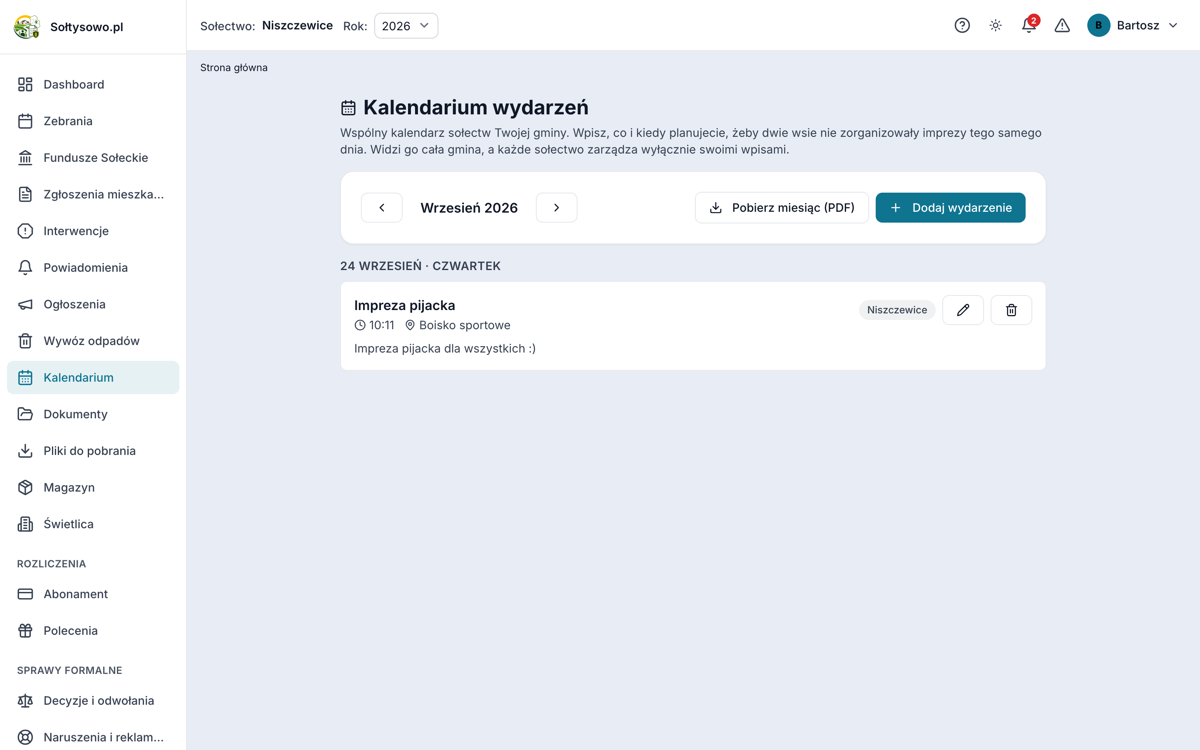Click the Niszczewice sołectwo name in header
Viewport: 1200px width, 750px height.
(x=297, y=26)
